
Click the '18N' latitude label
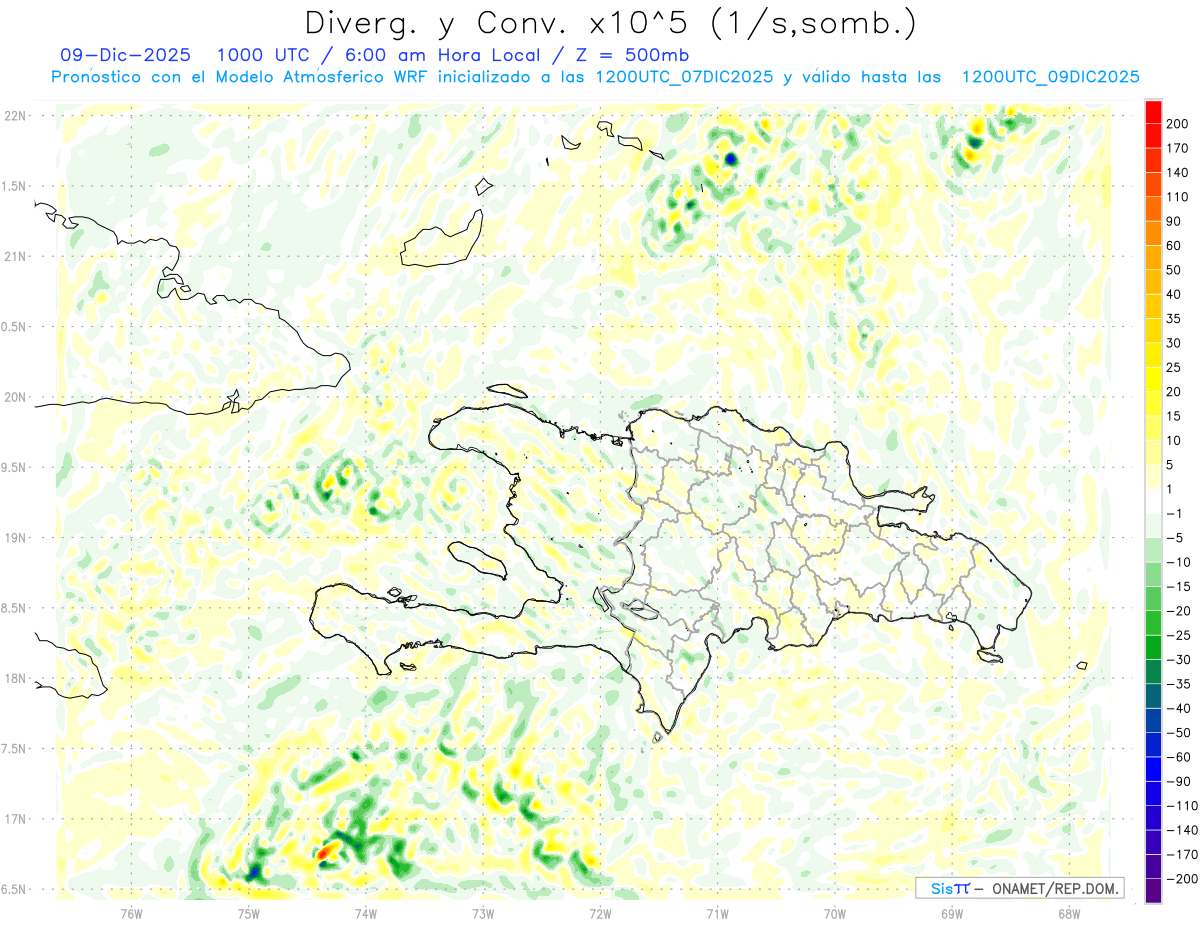point(14,679)
